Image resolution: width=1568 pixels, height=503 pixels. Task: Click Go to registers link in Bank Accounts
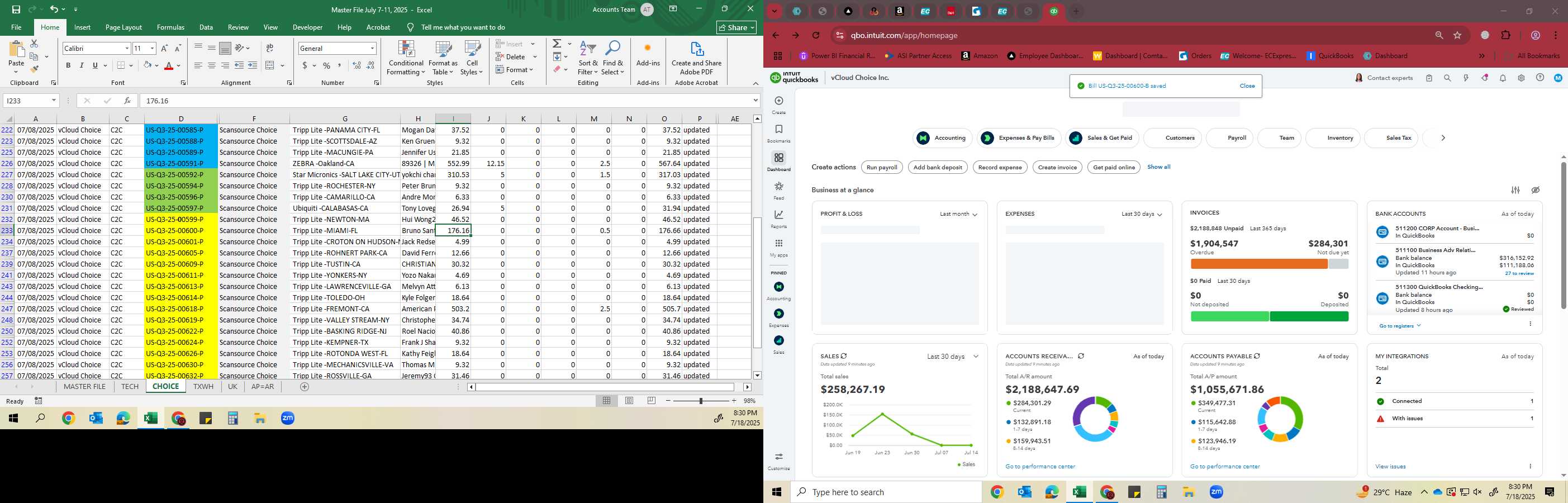tap(1399, 326)
